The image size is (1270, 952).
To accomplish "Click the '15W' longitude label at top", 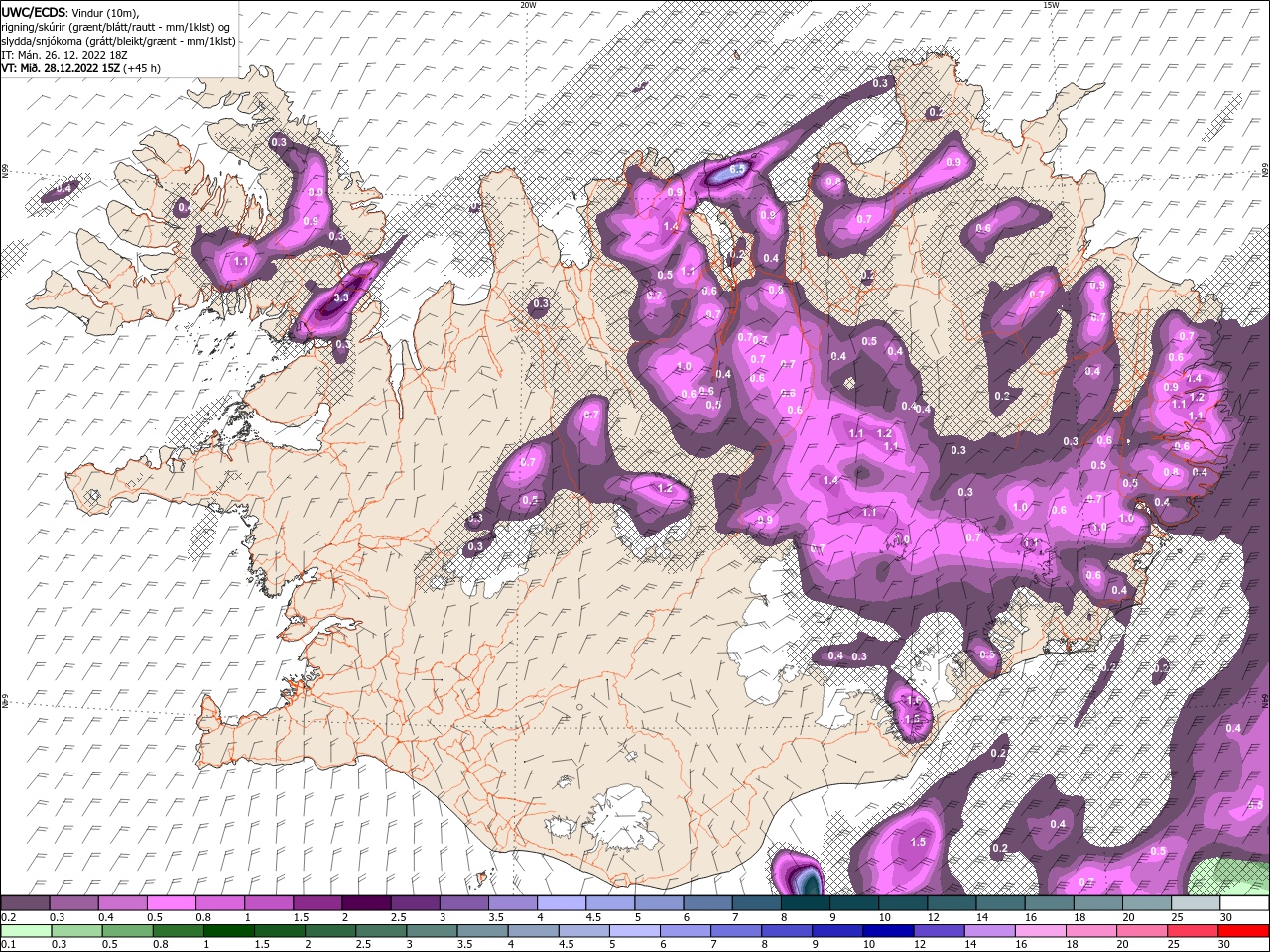I will pyautogui.click(x=1051, y=5).
